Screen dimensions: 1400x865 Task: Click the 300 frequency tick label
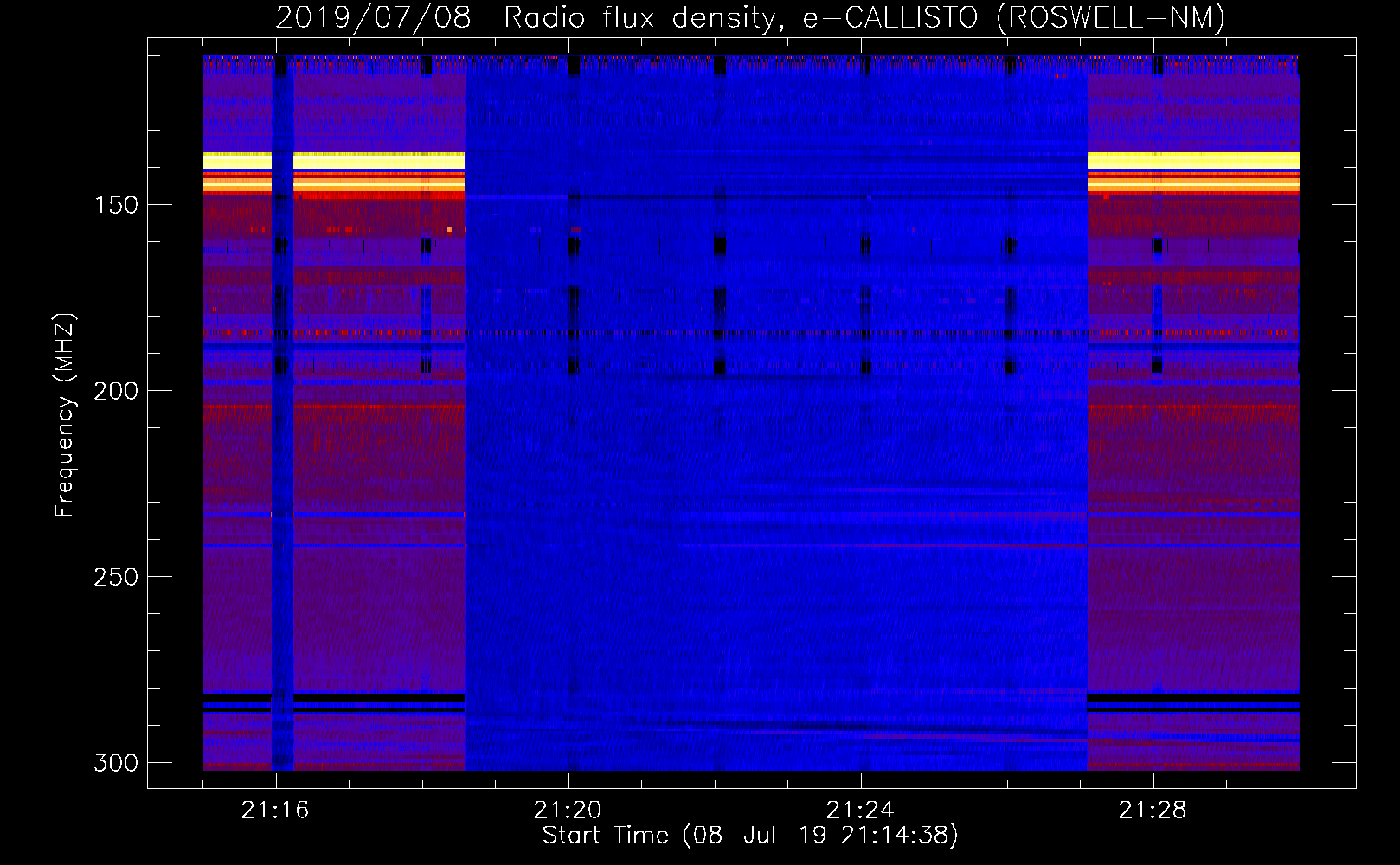(116, 763)
